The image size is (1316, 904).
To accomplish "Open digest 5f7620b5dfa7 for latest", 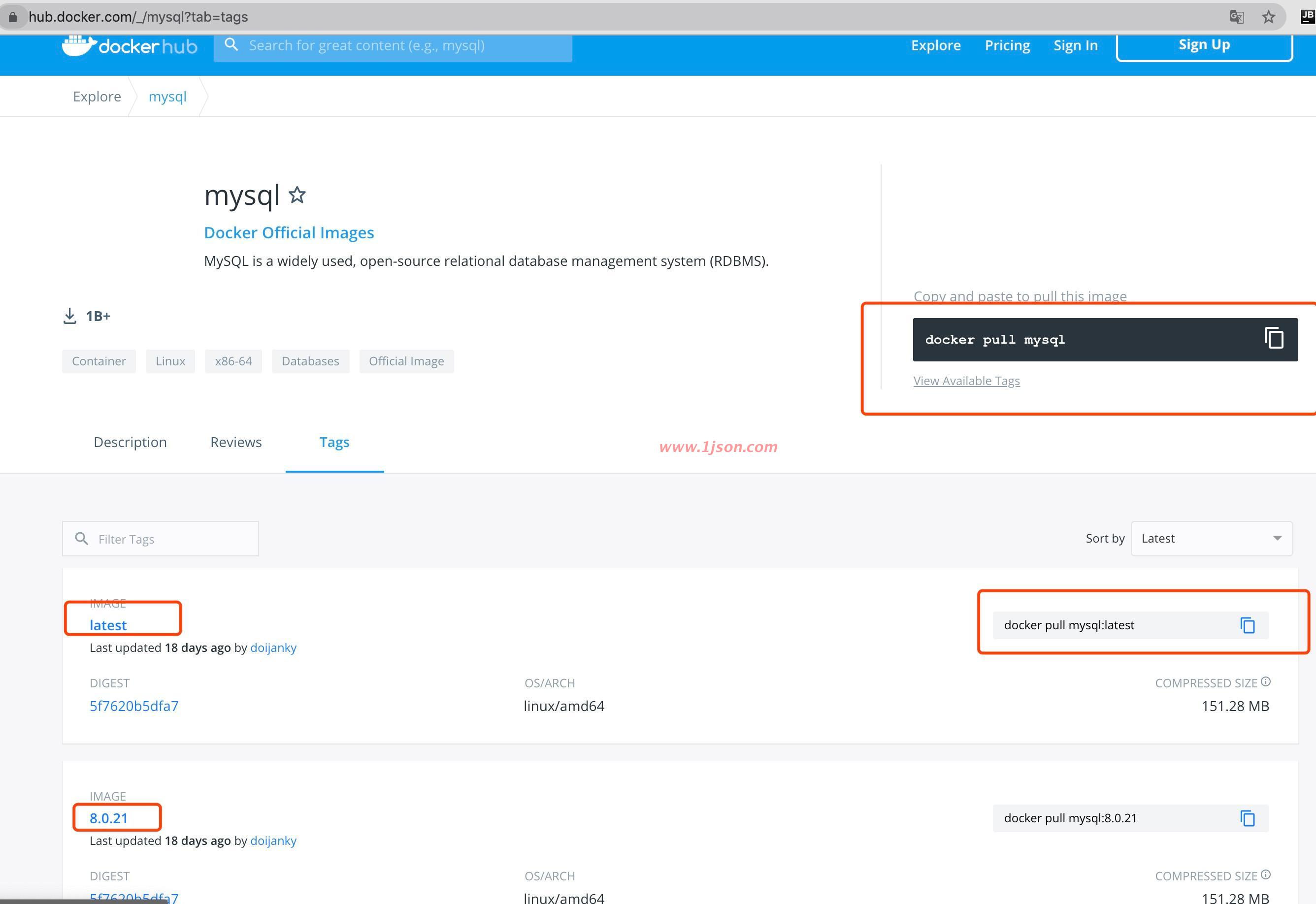I will [133, 706].
